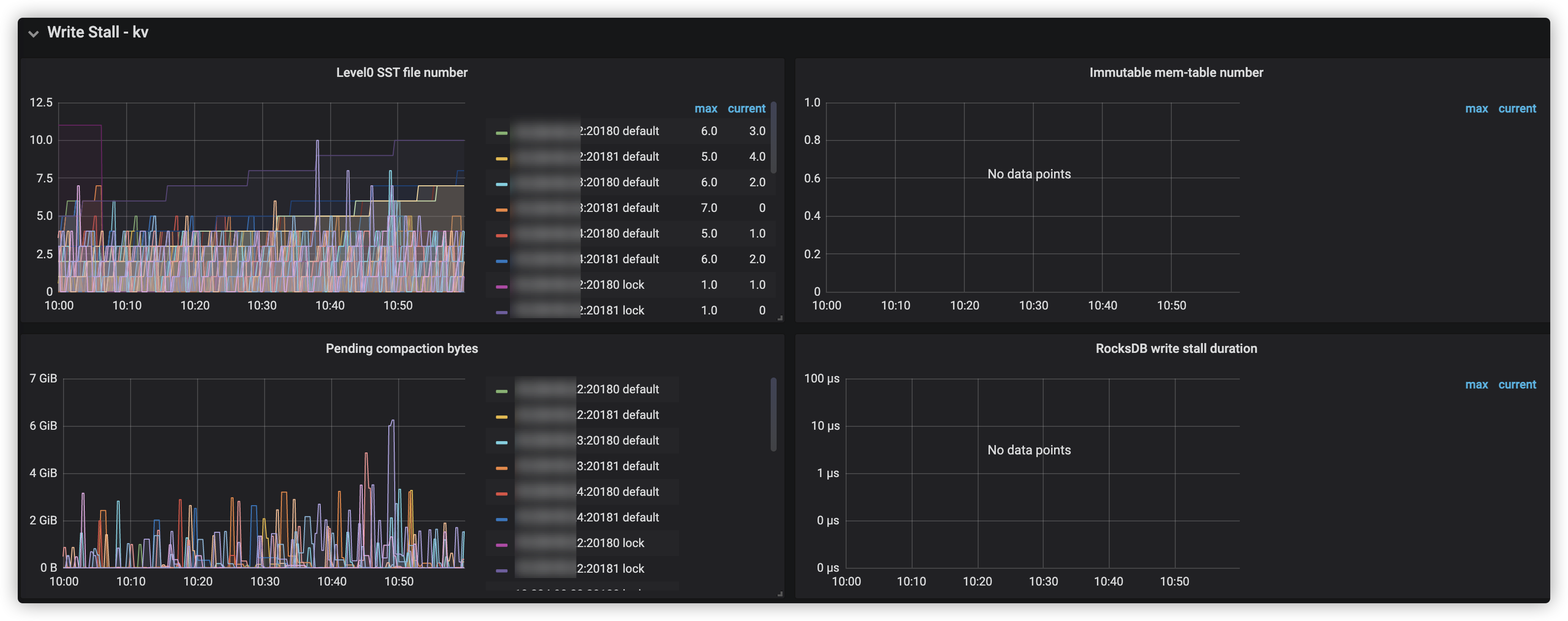Toggle 3:20181 default series in Level0 SST legend
This screenshot has height=621, width=1568.
click(618, 207)
